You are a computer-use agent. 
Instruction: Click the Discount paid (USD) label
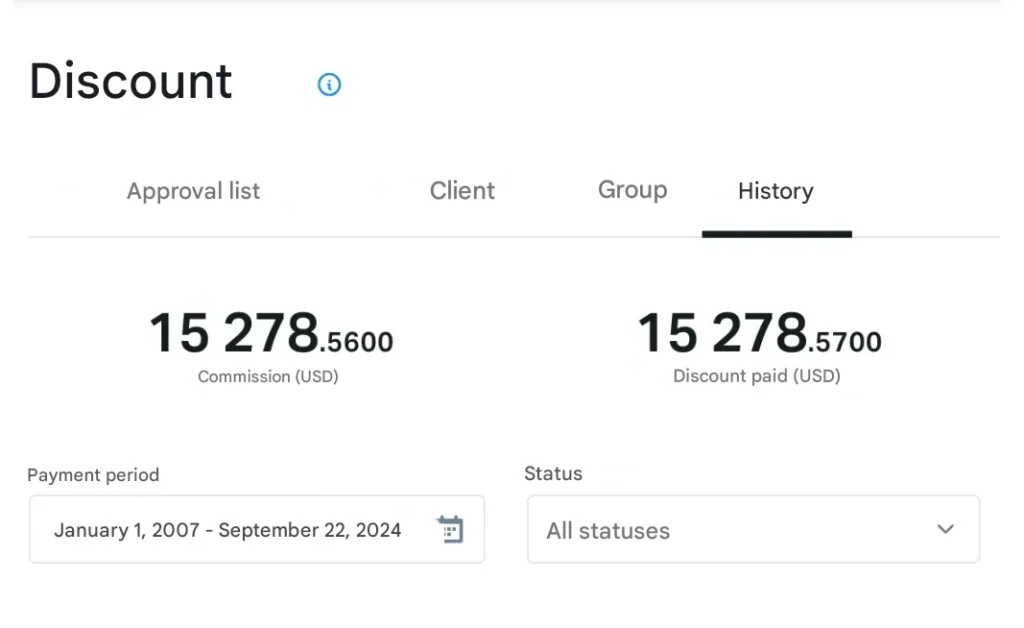[756, 376]
